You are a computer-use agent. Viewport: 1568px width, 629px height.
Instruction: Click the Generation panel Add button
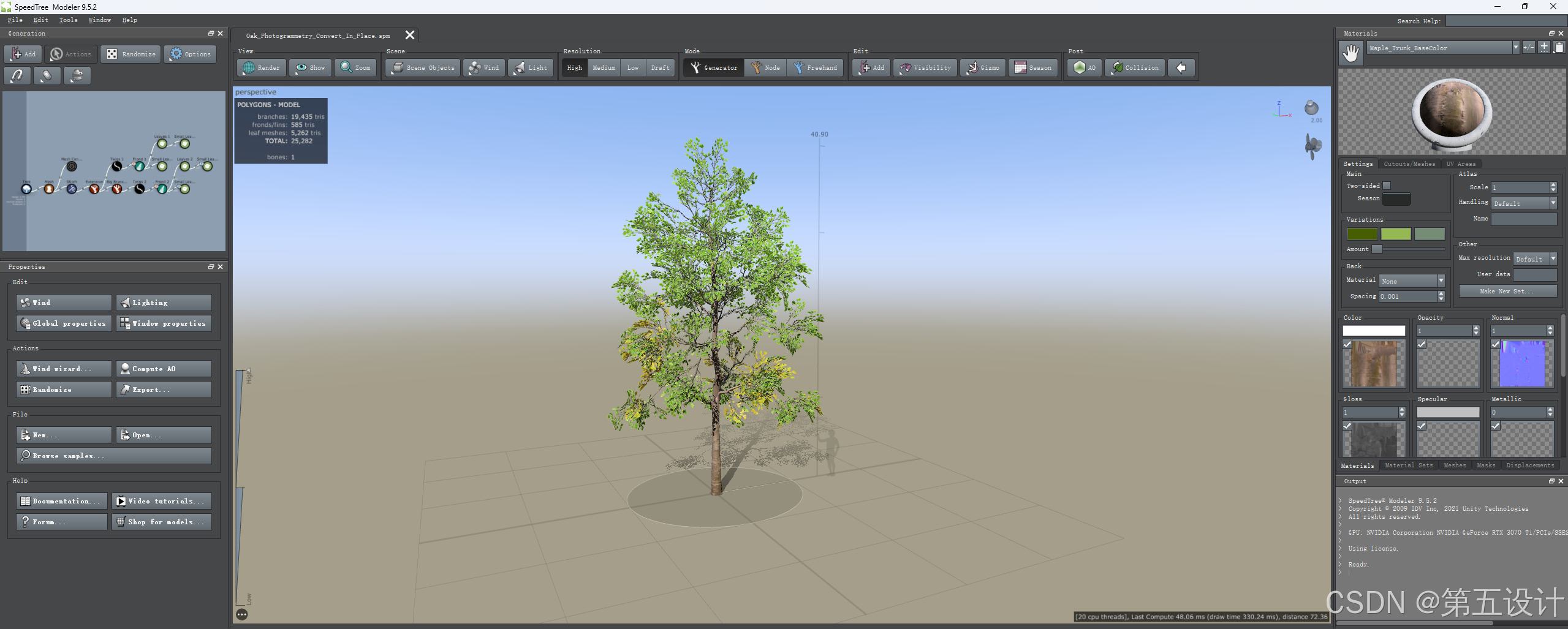[x=23, y=54]
